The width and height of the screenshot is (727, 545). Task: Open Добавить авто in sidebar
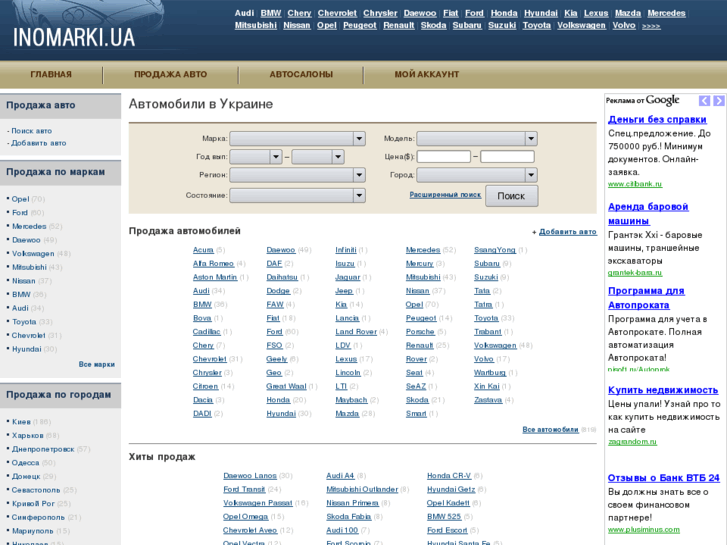click(x=38, y=143)
